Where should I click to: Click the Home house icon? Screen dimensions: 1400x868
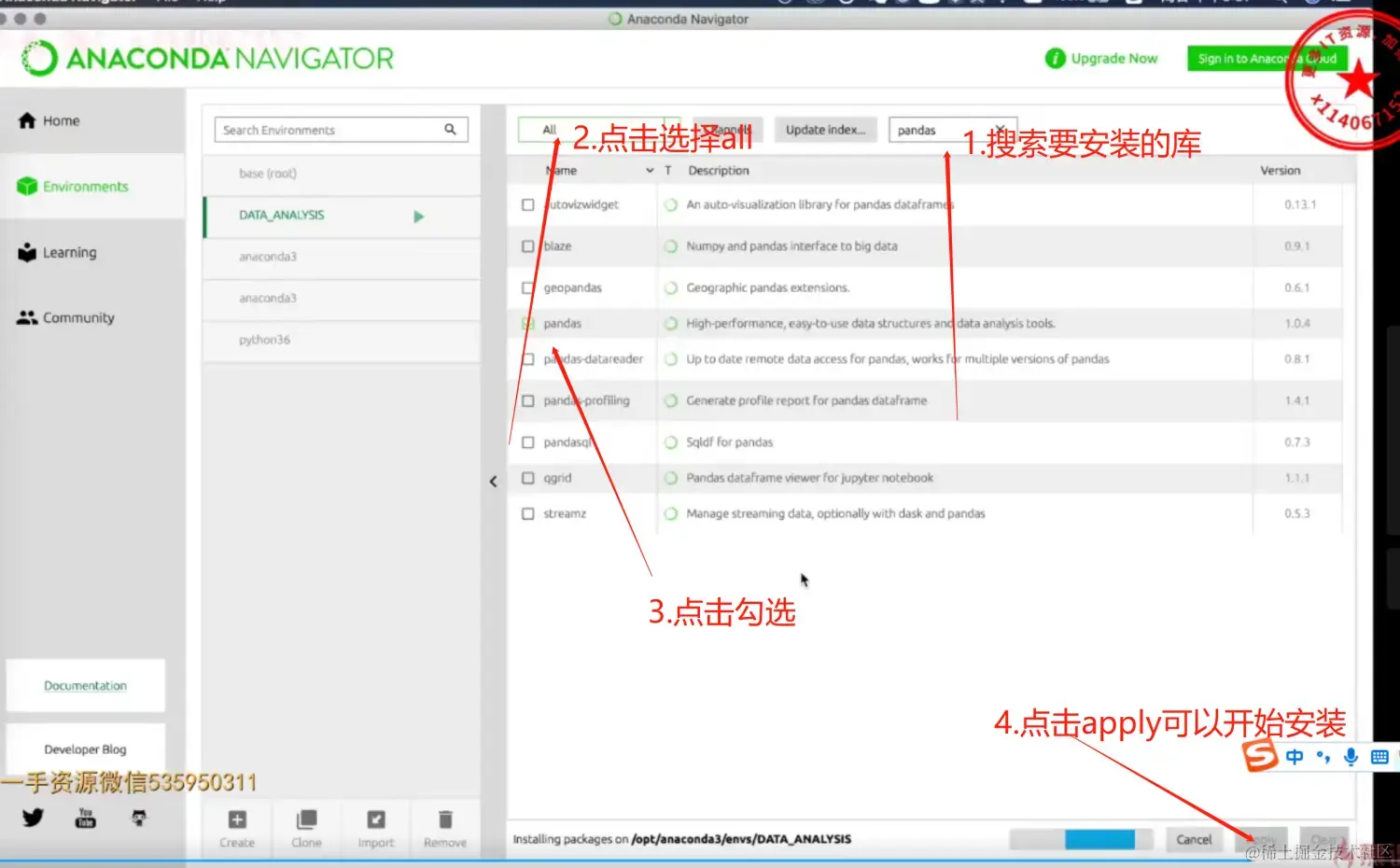[27, 120]
